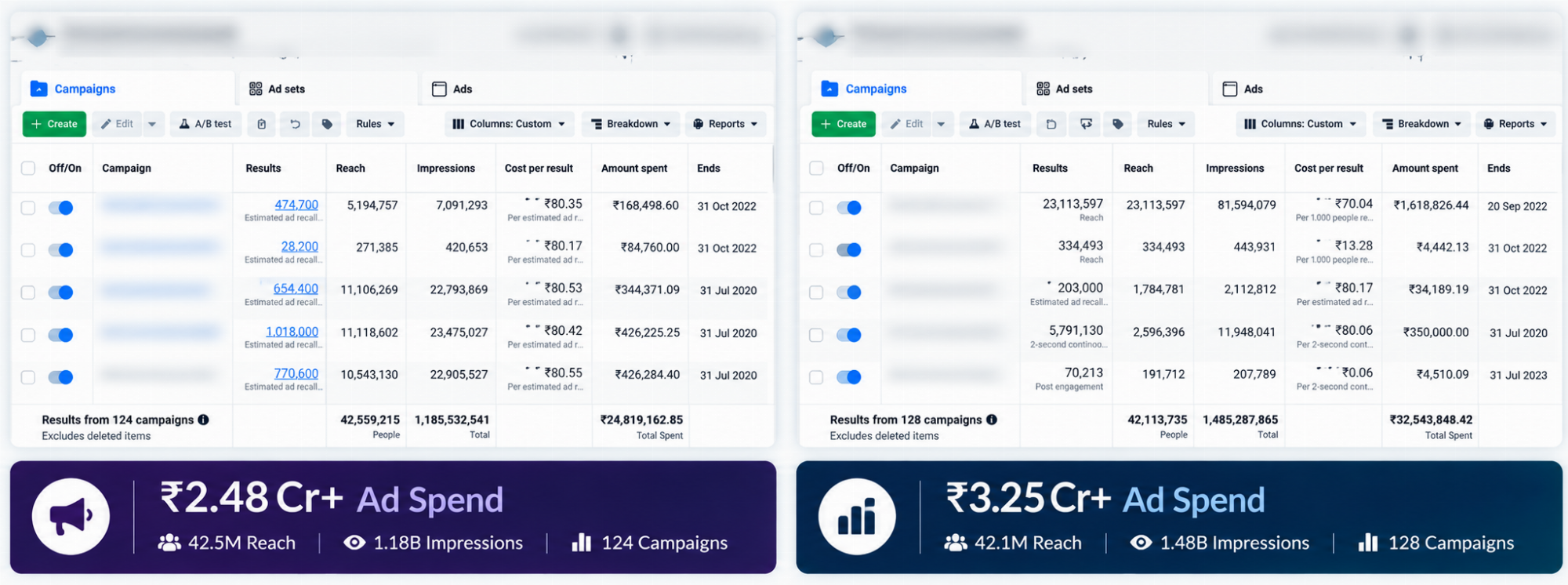Viewport: 1568px width, 585px height.
Task: Open 'Columns: Custom' dropdown in the 128-campaigns panel
Action: pyautogui.click(x=1301, y=124)
